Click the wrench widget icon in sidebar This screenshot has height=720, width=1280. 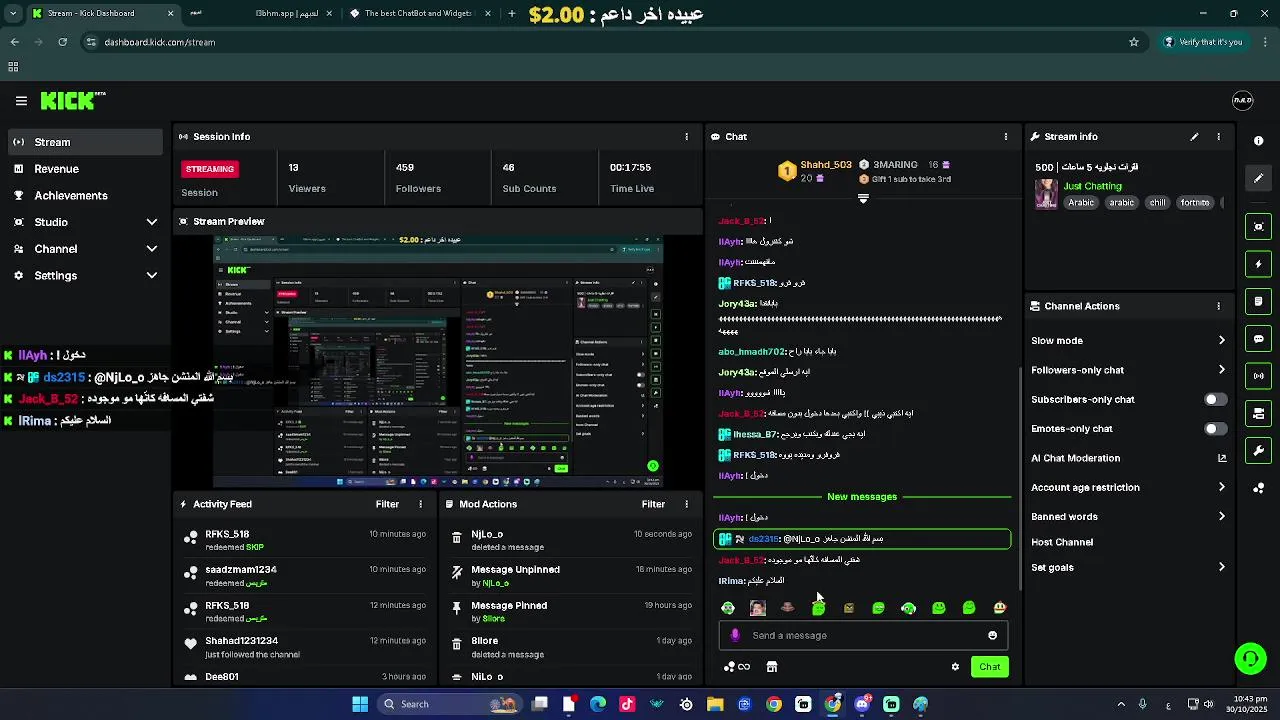(x=1259, y=451)
